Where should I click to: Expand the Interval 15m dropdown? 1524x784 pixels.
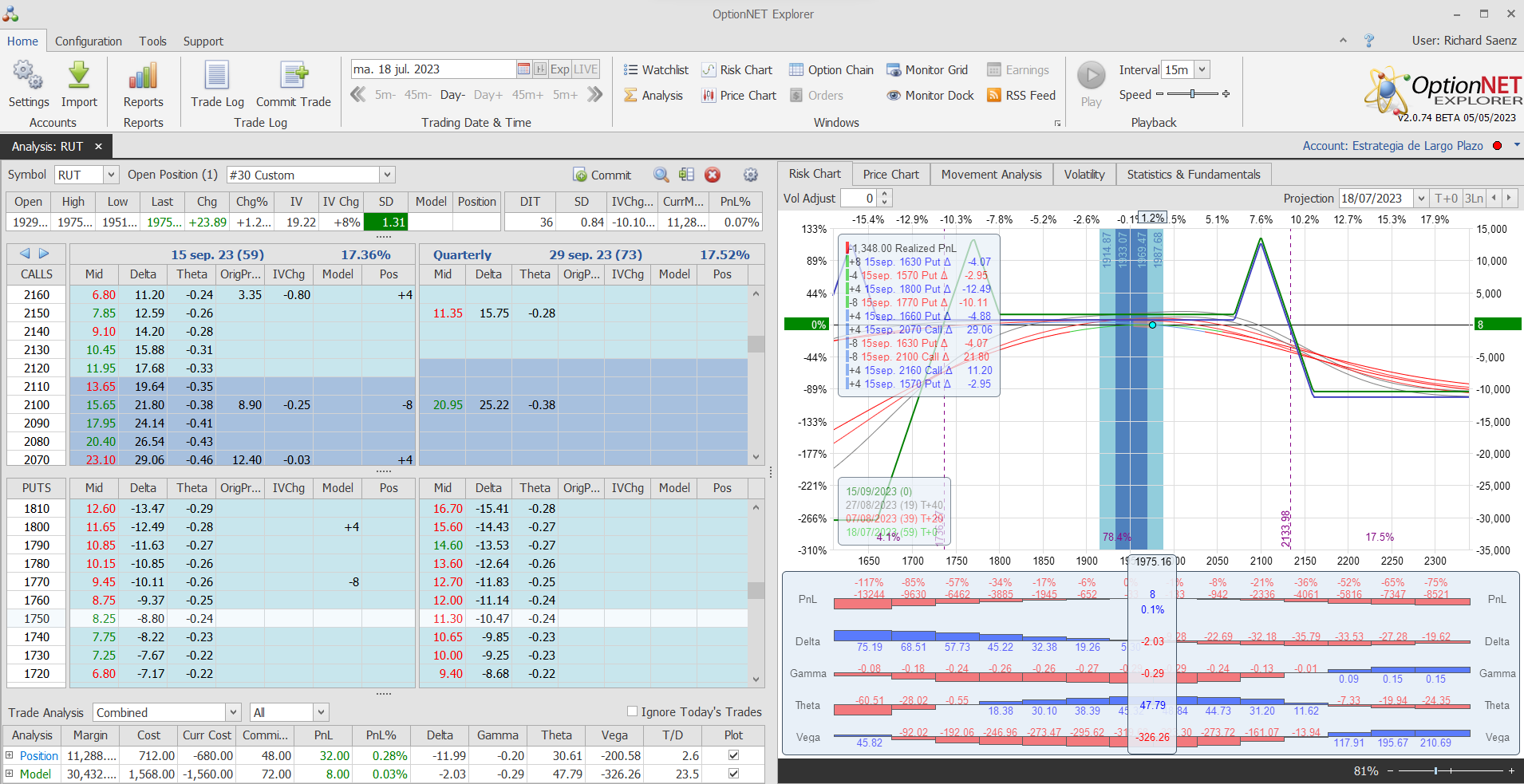tap(1202, 70)
